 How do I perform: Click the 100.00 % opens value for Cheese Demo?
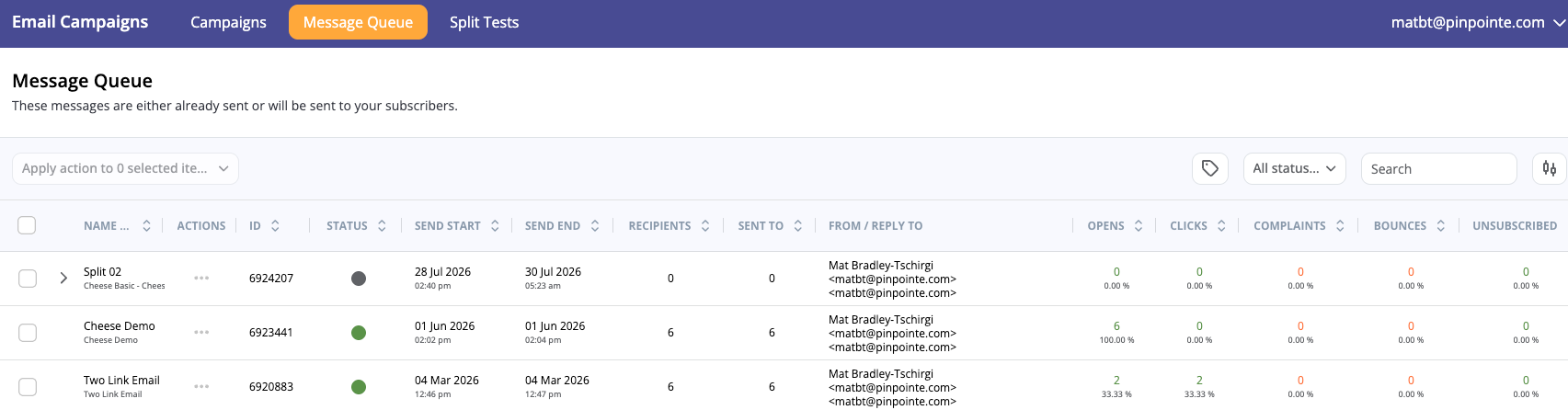click(1116, 340)
